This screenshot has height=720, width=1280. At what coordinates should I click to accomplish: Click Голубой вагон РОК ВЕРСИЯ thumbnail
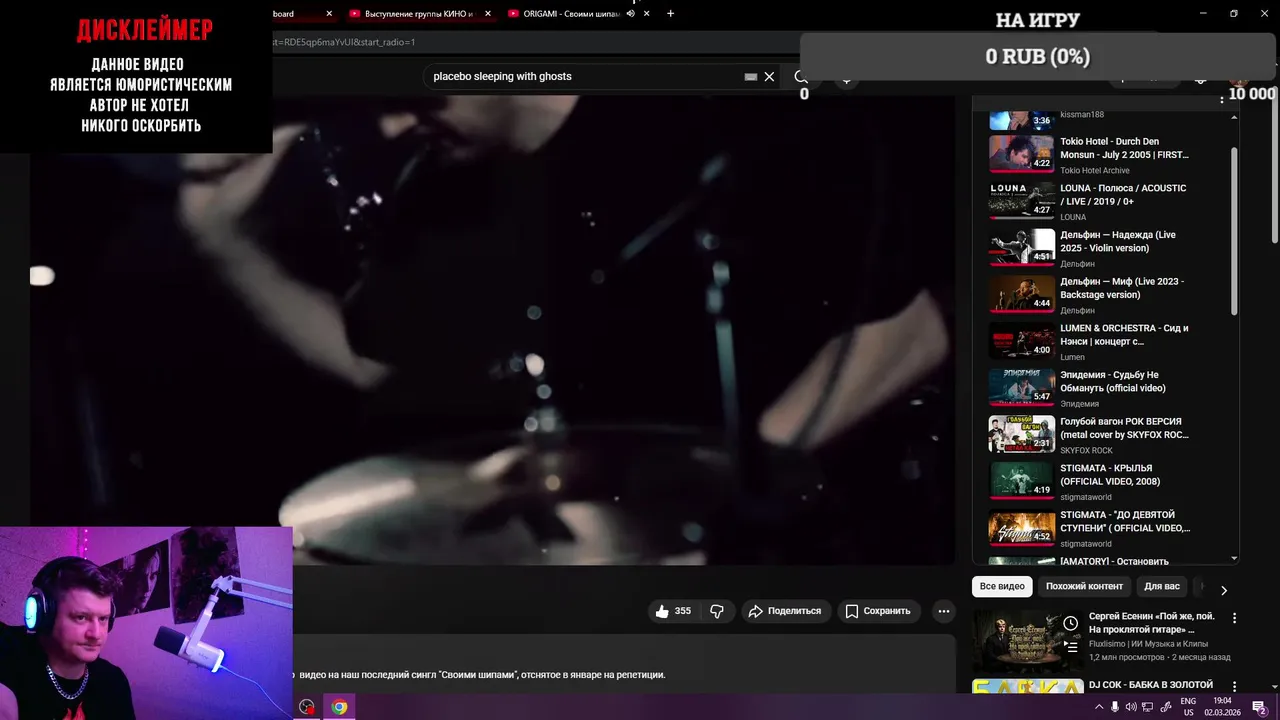[1021, 434]
